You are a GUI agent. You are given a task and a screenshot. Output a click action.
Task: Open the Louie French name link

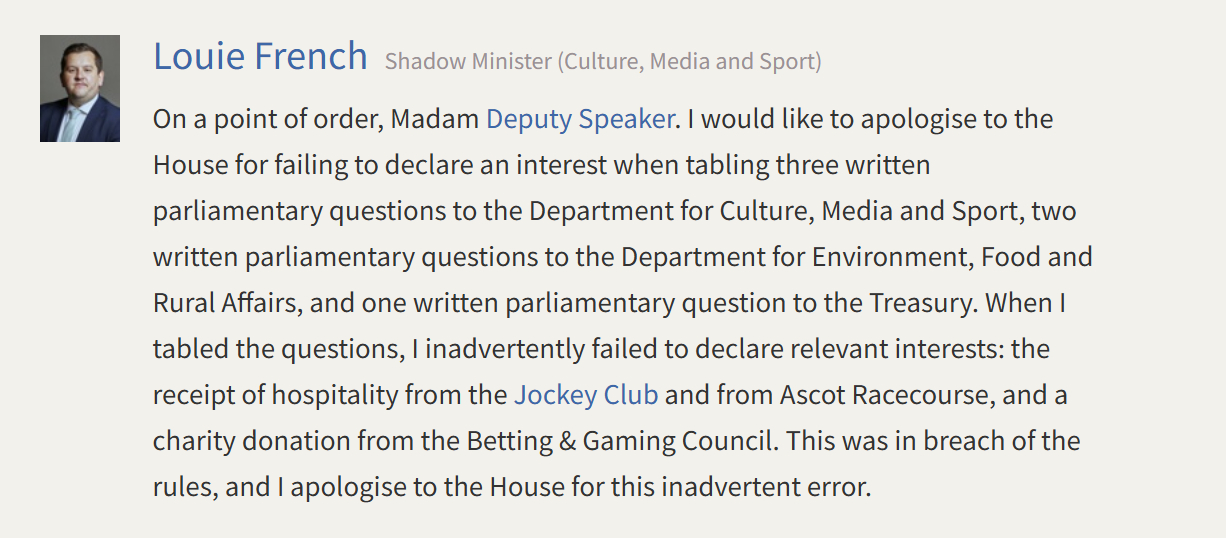point(260,56)
